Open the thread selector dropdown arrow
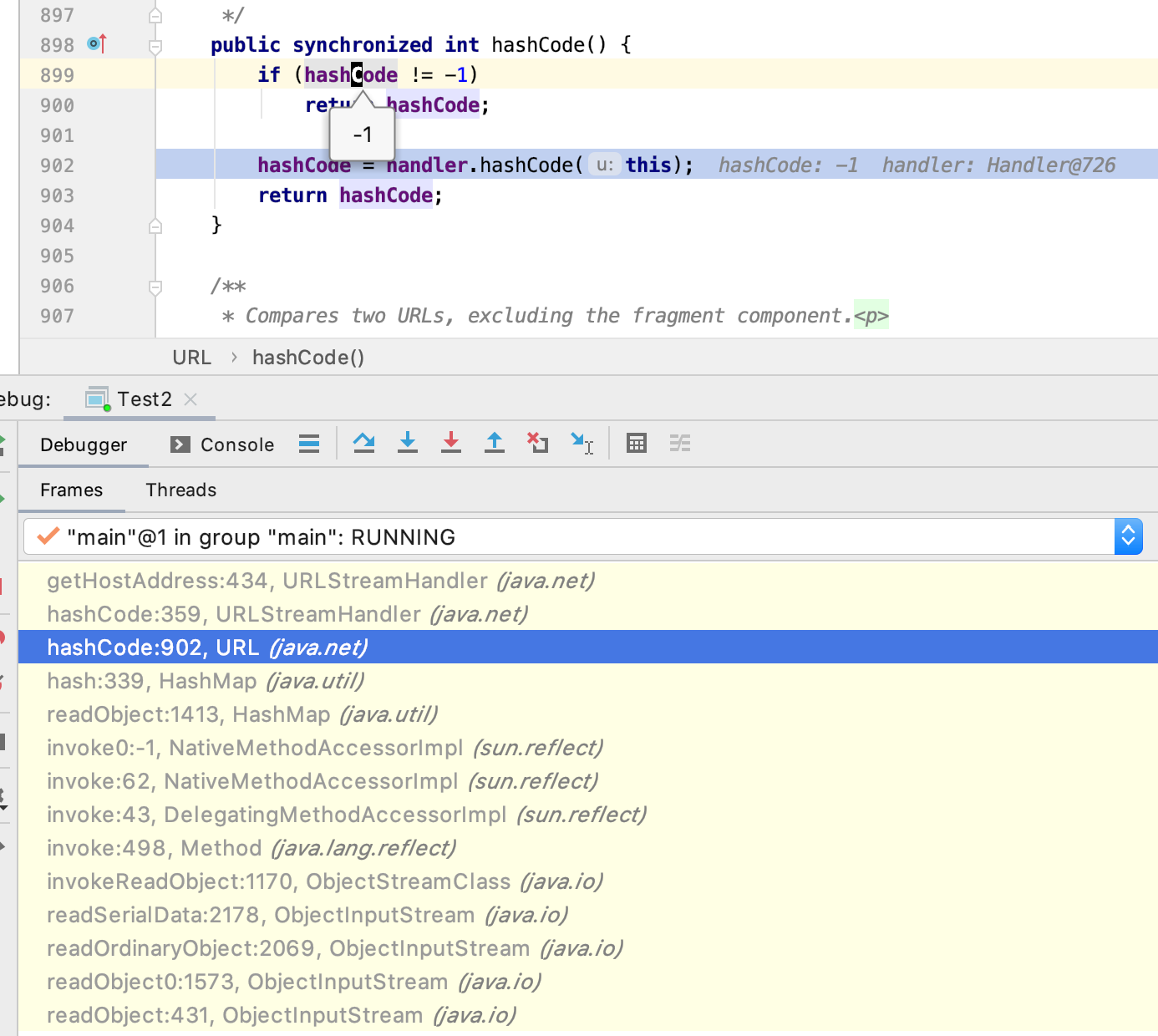This screenshot has height=1036, width=1158. click(1128, 536)
